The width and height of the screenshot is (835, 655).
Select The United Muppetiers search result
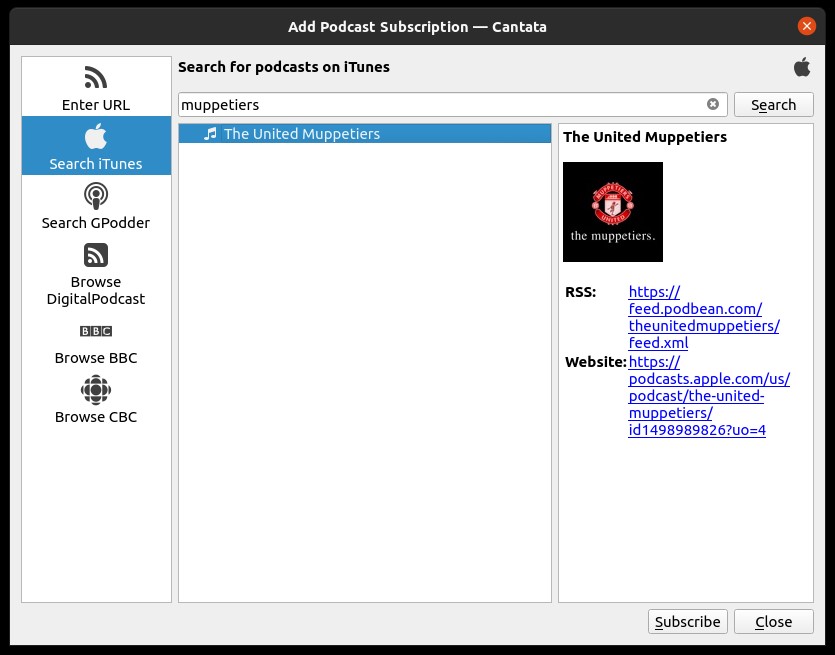tap(365, 134)
